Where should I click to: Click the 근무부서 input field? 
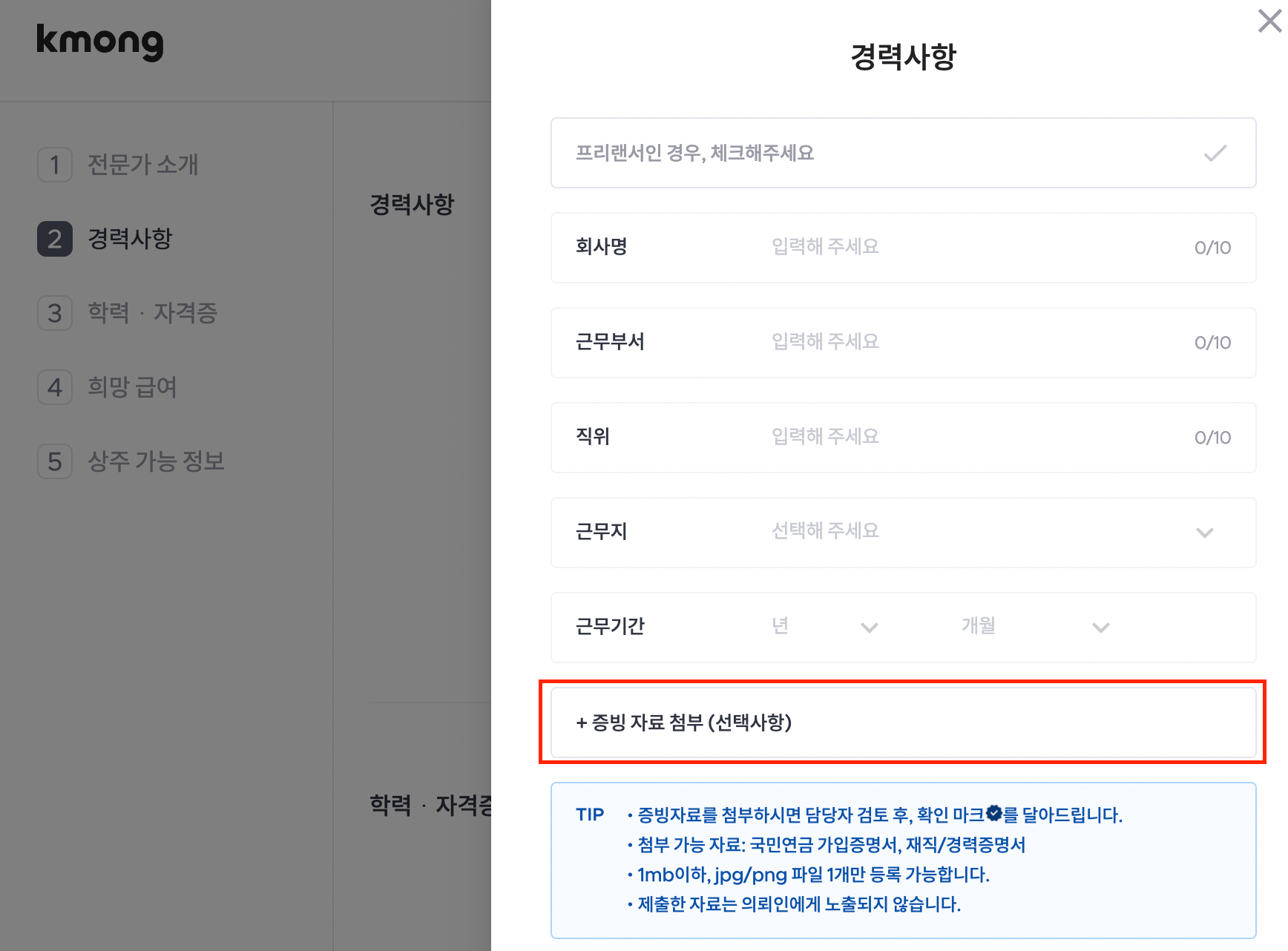coord(965,342)
